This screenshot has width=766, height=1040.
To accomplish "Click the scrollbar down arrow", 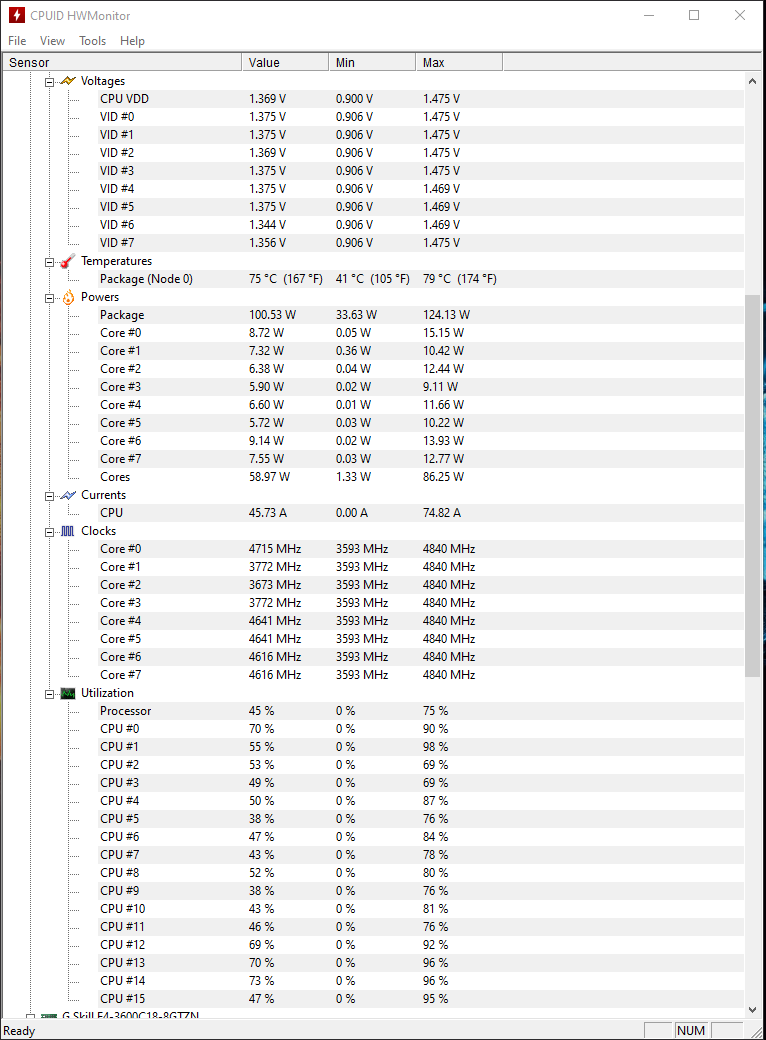I will point(752,1009).
